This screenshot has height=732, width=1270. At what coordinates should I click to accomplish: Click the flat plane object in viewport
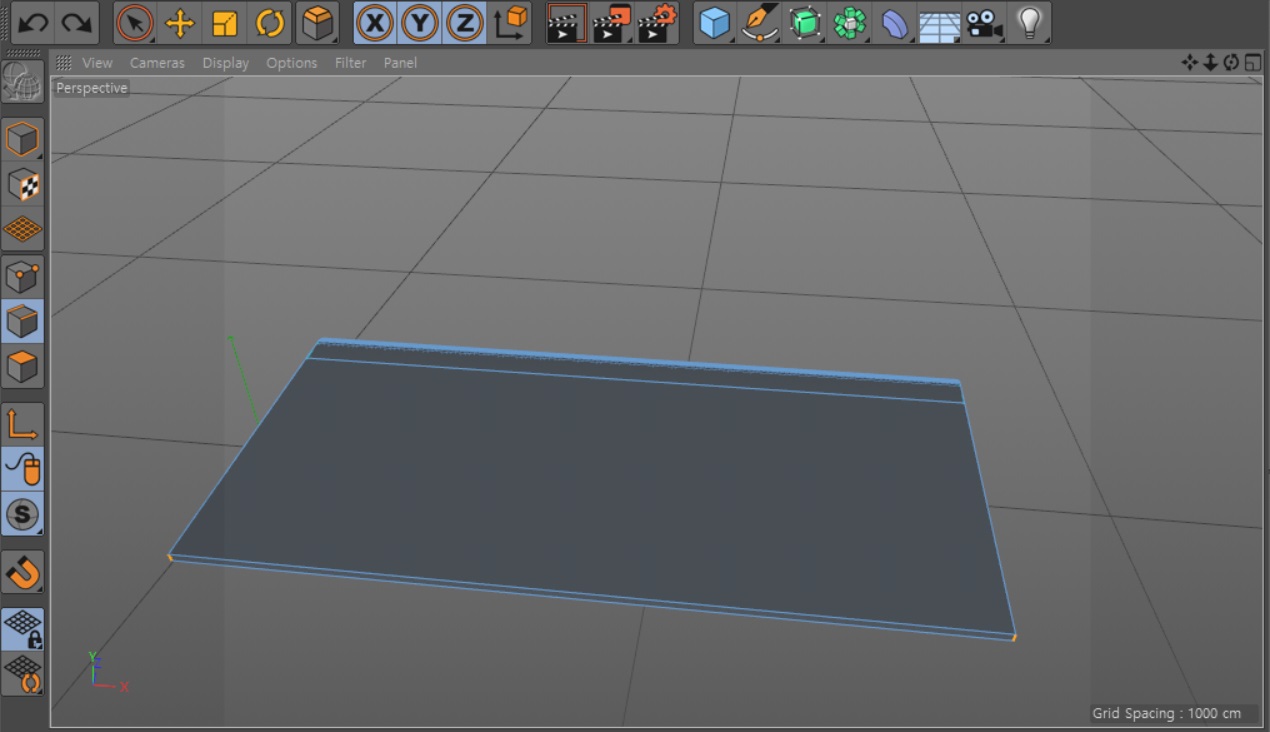point(600,490)
